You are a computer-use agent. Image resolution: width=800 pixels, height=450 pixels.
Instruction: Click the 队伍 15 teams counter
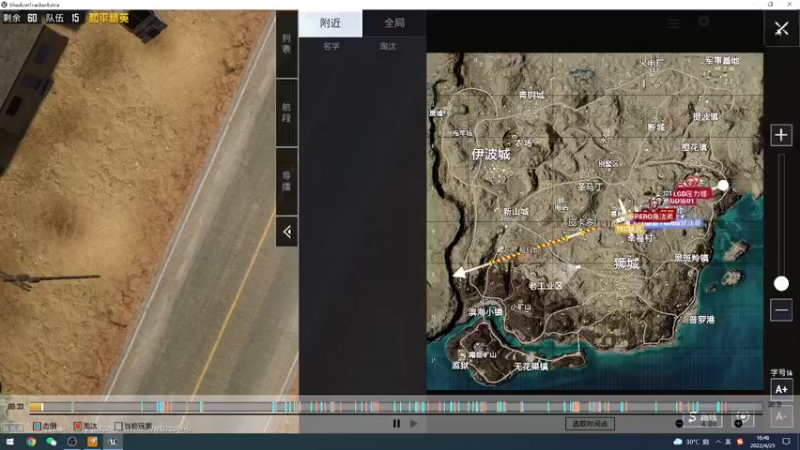click(62, 18)
